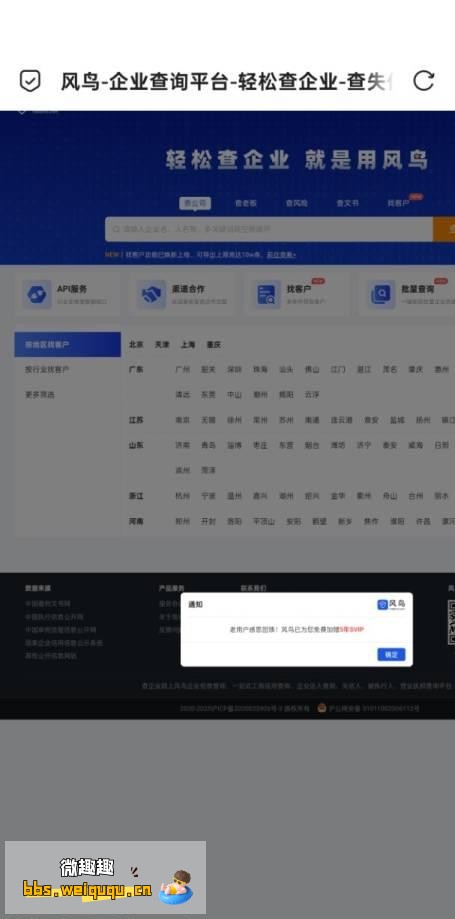
Task: Open the 找客户 card icon
Action: point(266,294)
